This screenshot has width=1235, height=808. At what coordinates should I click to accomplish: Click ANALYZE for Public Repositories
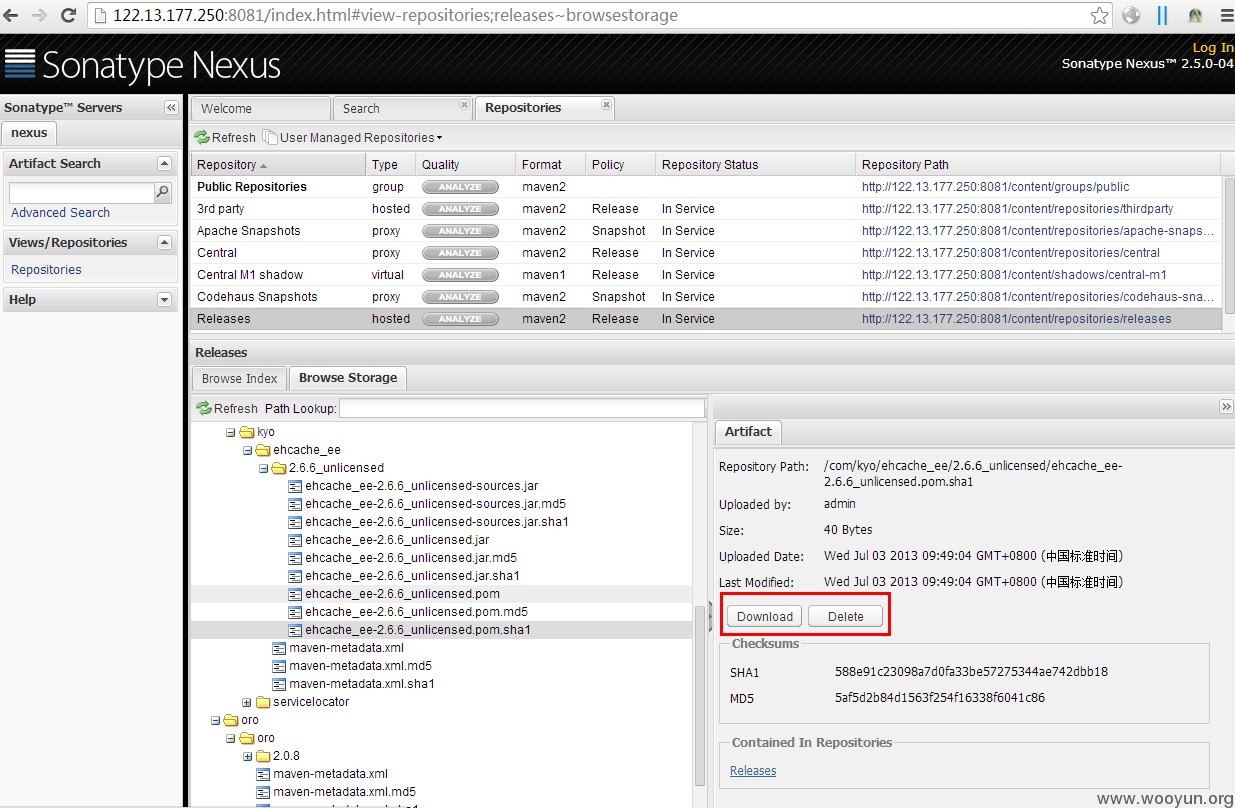[460, 187]
